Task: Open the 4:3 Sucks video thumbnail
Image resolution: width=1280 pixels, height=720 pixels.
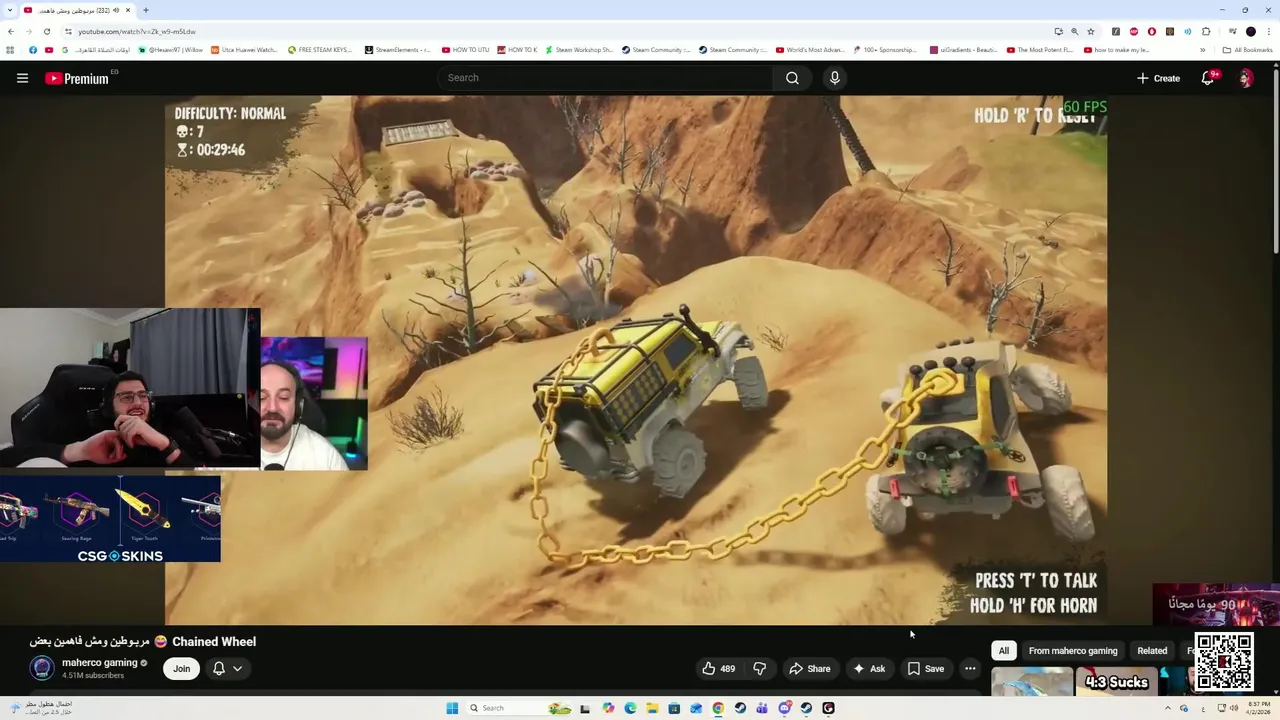Action: coord(1116,682)
